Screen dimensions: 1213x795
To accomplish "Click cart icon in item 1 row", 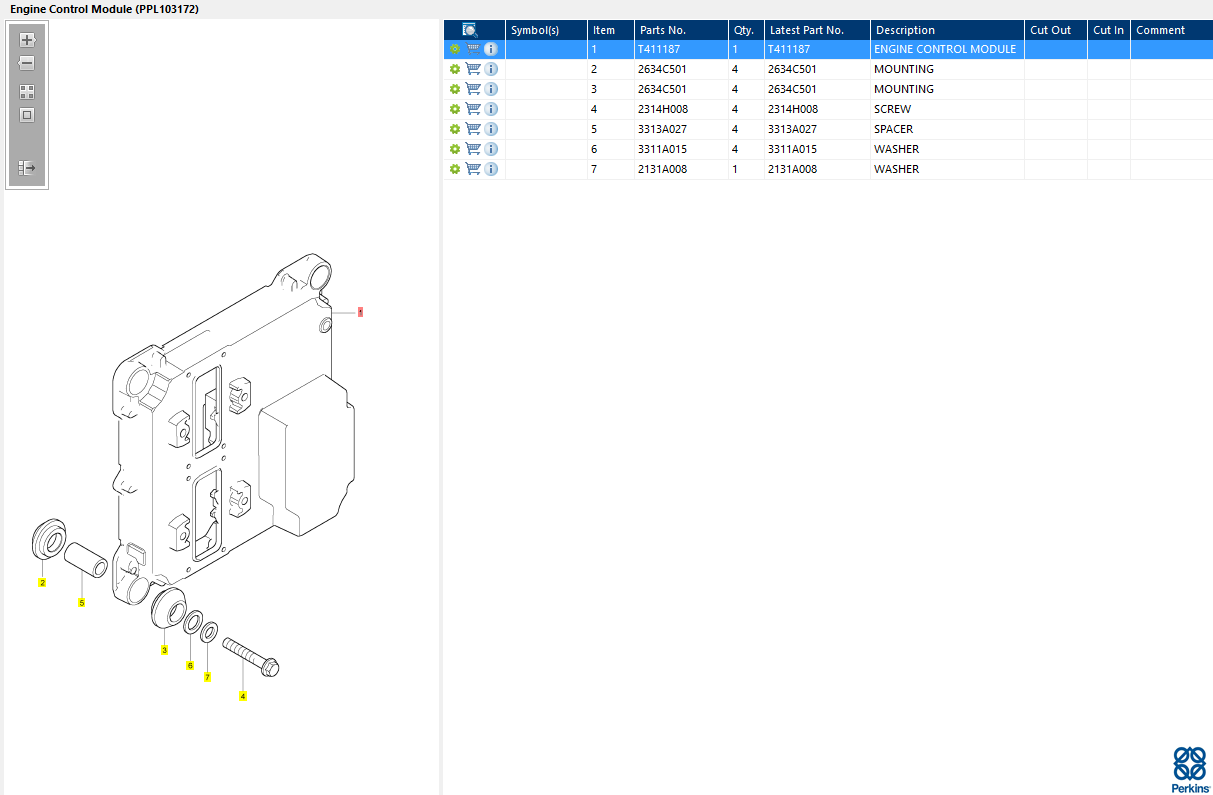I will coord(473,49).
